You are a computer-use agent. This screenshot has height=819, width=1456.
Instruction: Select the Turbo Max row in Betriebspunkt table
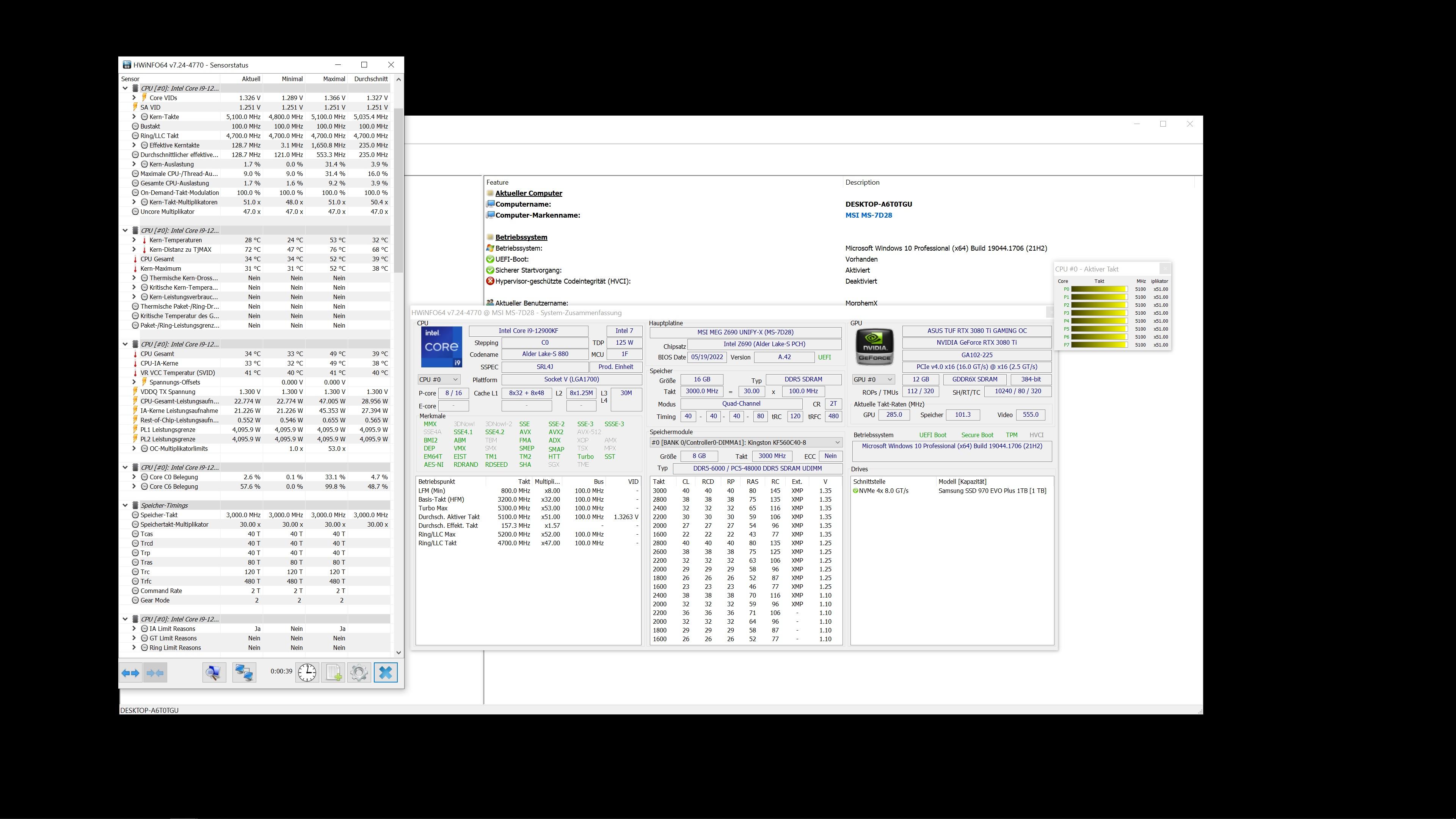[x=528, y=509]
